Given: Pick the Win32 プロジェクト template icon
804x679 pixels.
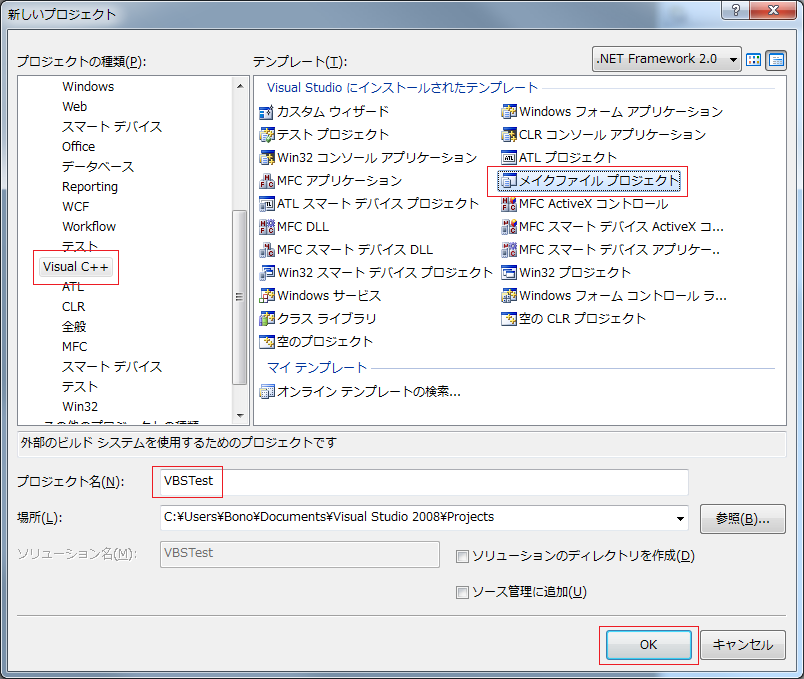Looking at the screenshot, I should 509,273.
